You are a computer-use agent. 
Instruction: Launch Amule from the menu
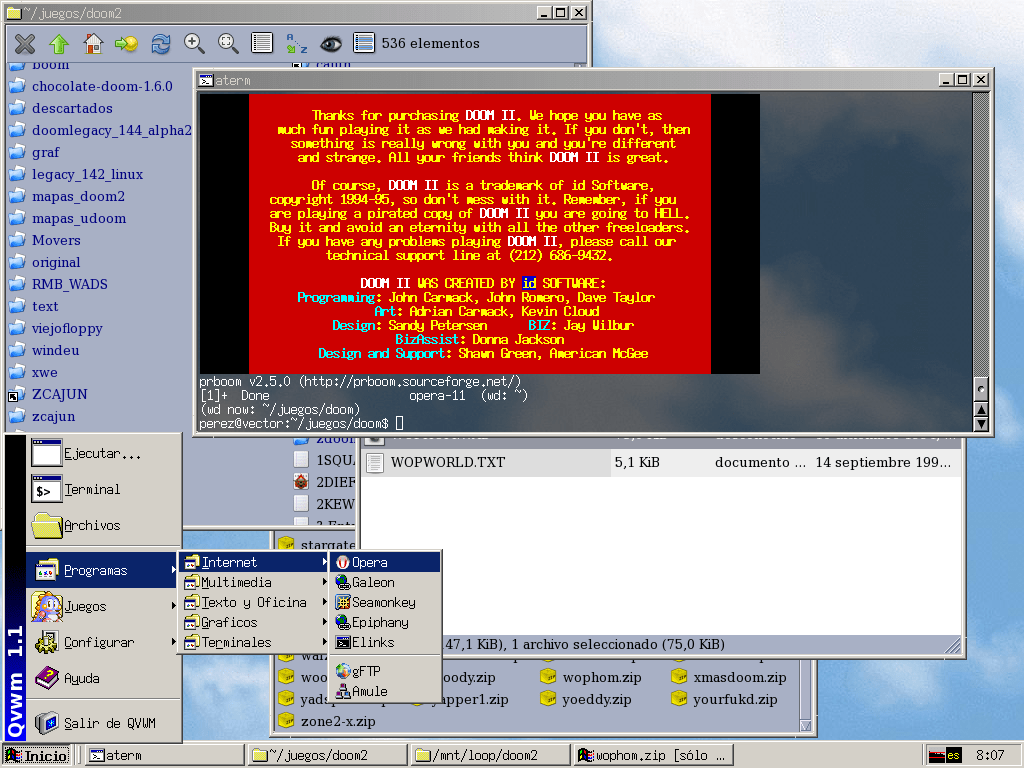(x=386, y=691)
